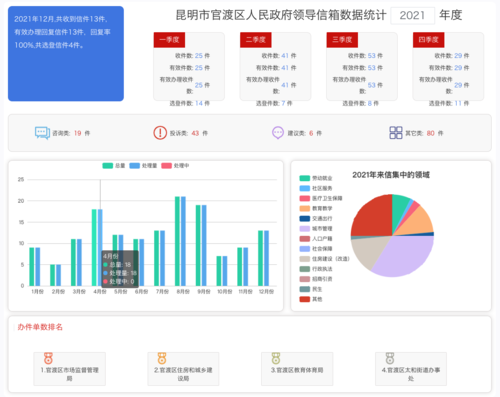This screenshot has width=500, height=397.
Task: Click the 官渡区市场监督管理局 ranking card
Action: click(69, 369)
